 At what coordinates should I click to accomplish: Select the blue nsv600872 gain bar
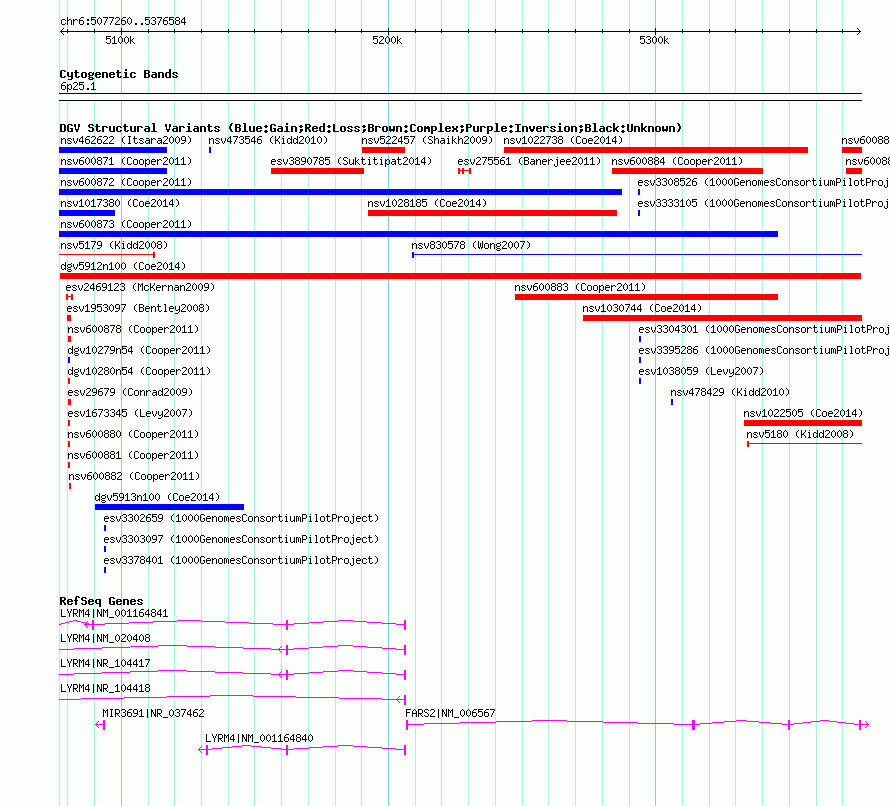pos(341,192)
